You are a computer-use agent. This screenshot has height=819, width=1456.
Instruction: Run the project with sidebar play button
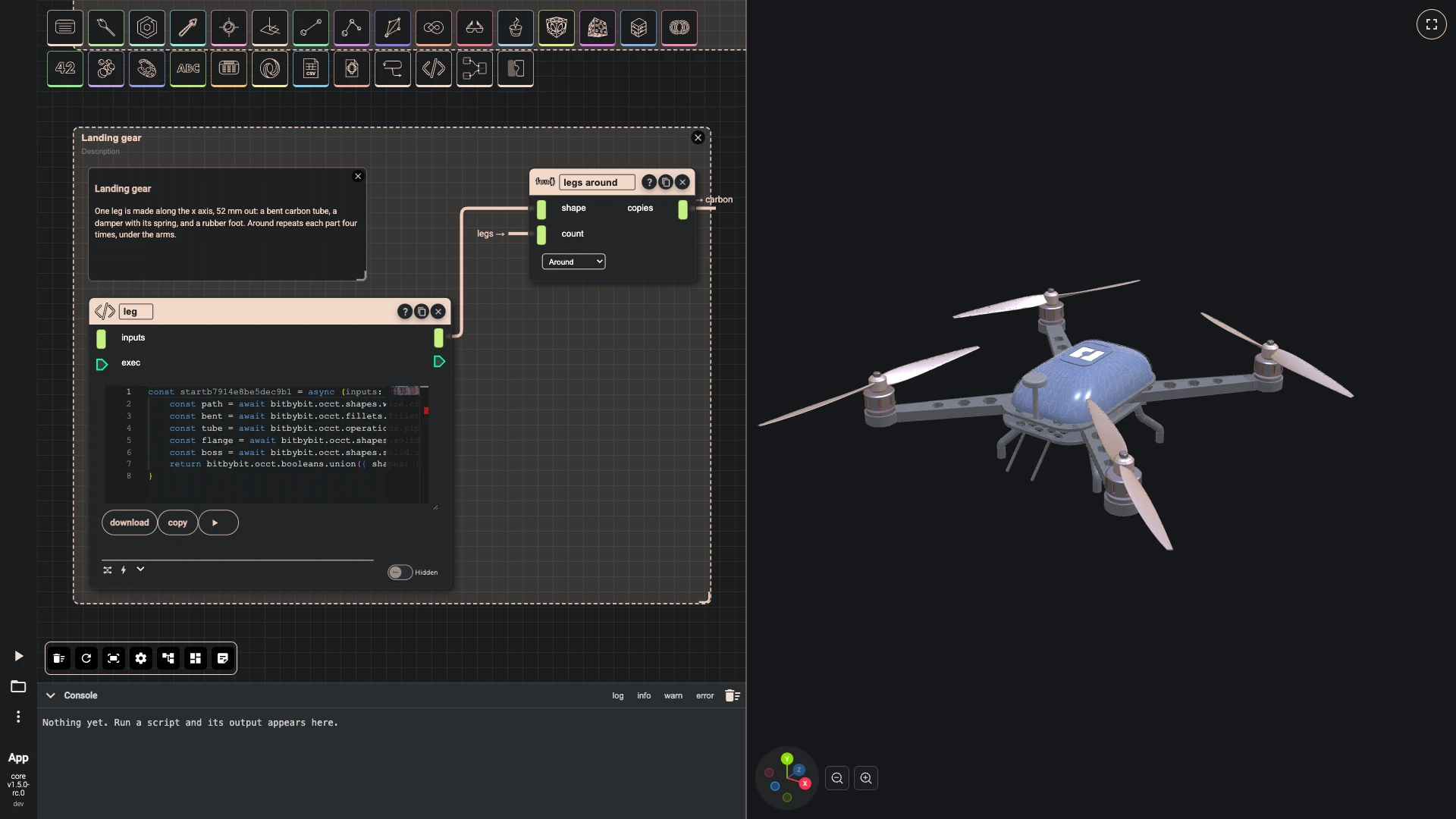tap(18, 656)
